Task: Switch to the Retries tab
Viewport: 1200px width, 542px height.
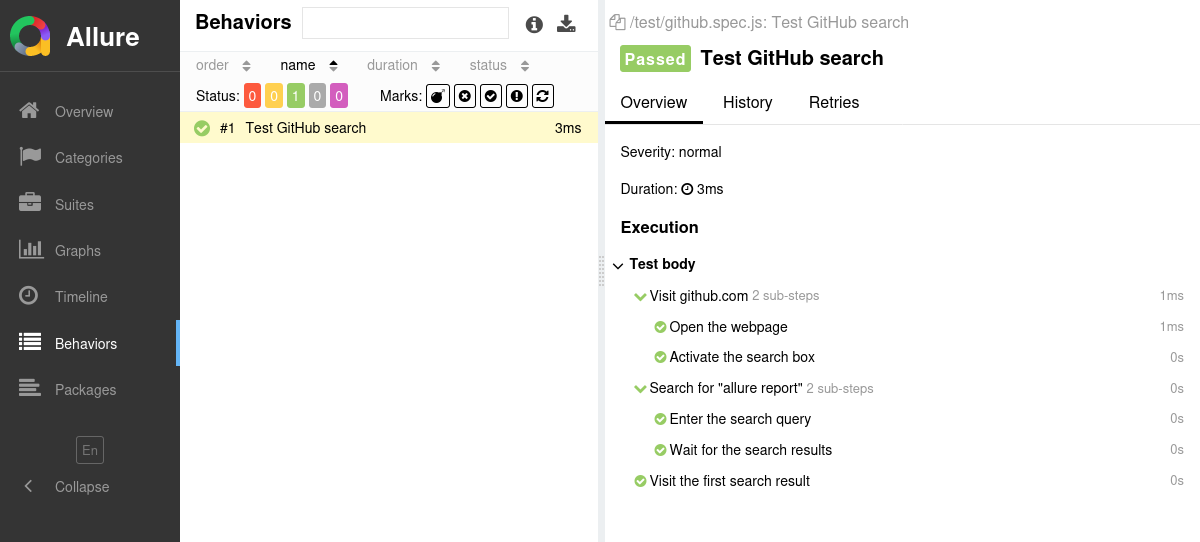Action: coord(833,102)
